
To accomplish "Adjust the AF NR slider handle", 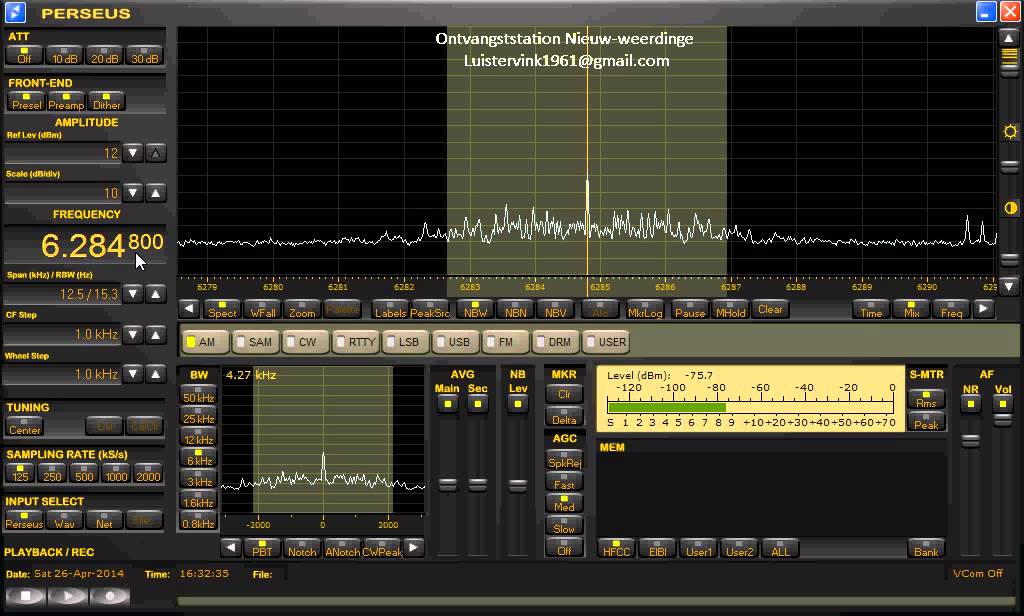I will [970, 441].
